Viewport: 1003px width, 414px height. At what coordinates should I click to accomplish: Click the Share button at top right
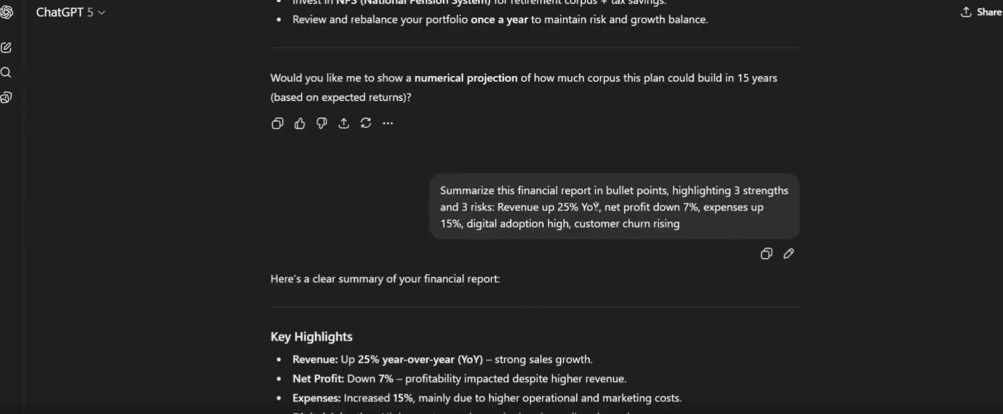click(x=980, y=12)
